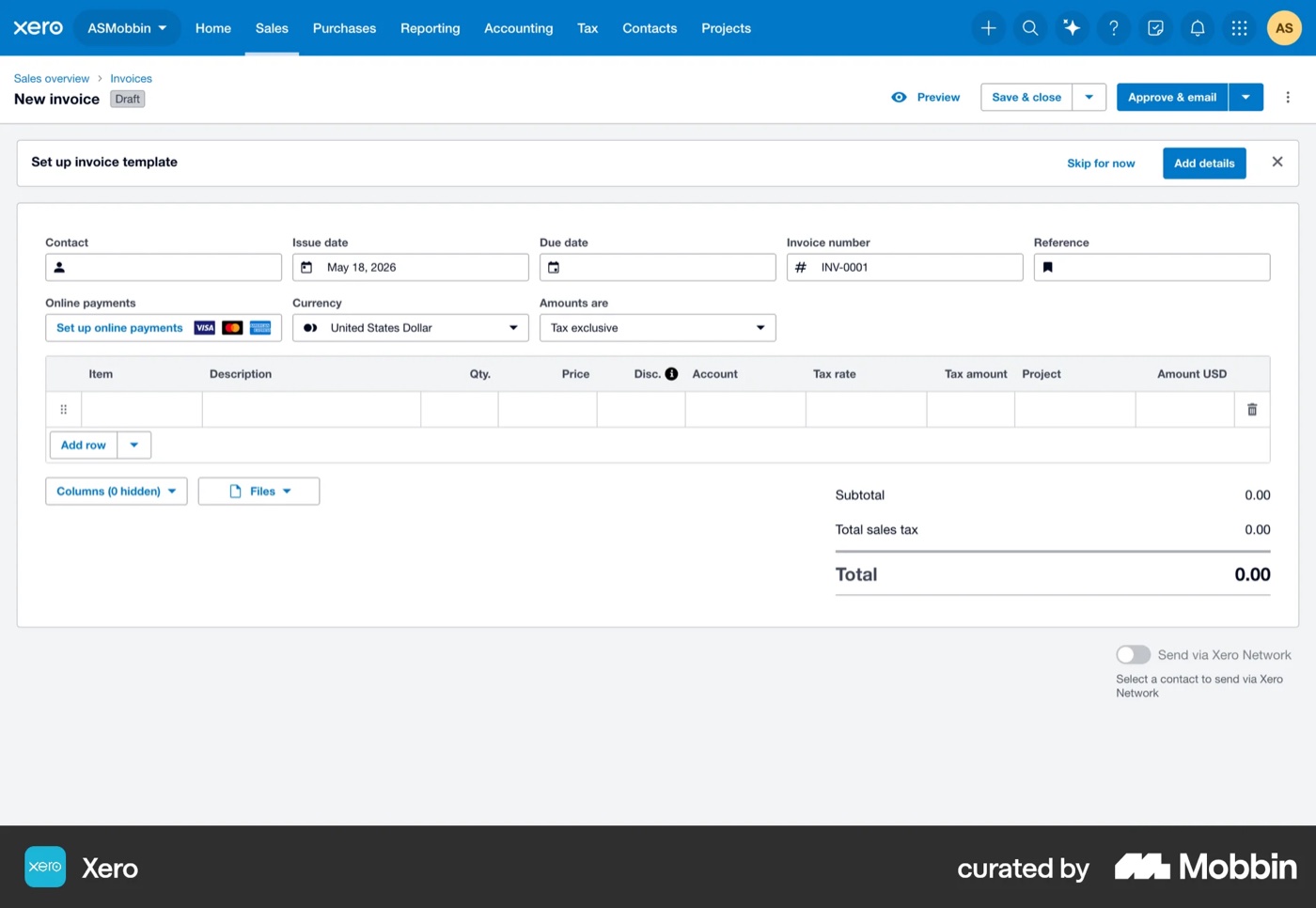
Task: Open the Contacts menu
Action: click(x=650, y=28)
